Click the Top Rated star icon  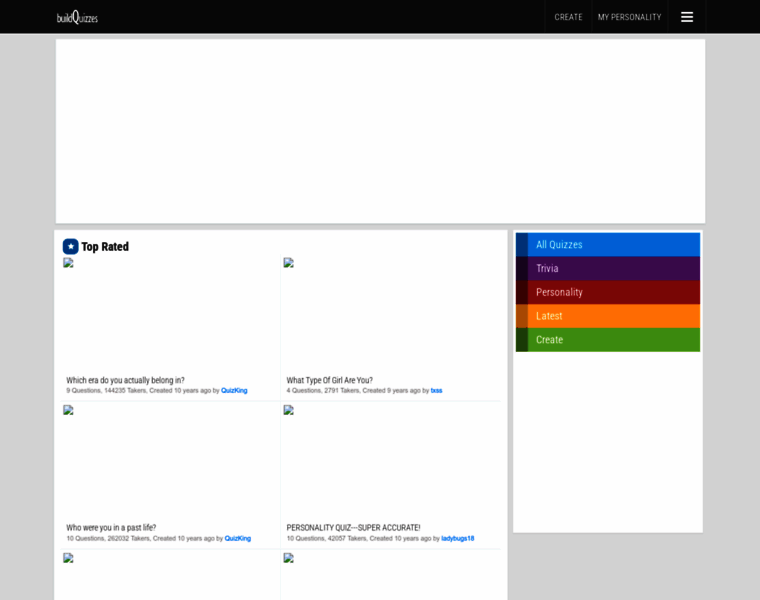point(70,246)
